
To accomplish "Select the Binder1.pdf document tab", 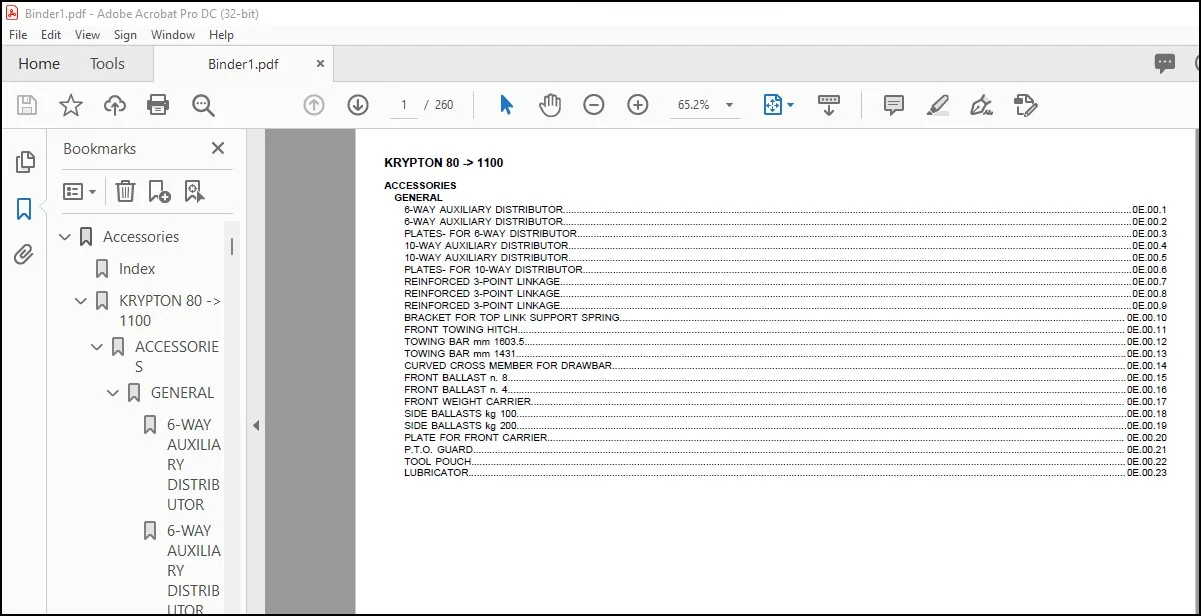I will [243, 64].
